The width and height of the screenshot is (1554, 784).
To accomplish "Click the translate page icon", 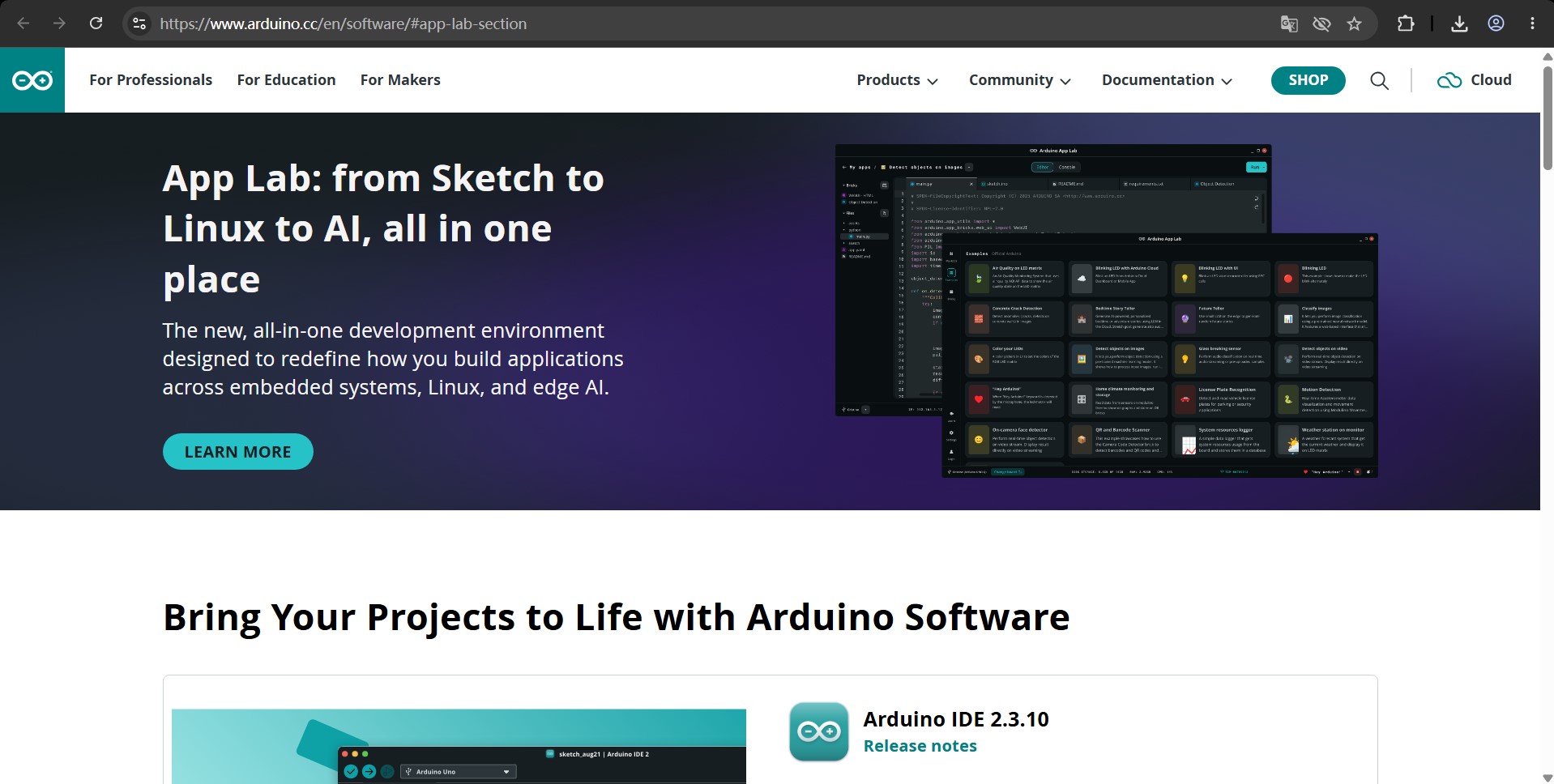I will coord(1289,24).
